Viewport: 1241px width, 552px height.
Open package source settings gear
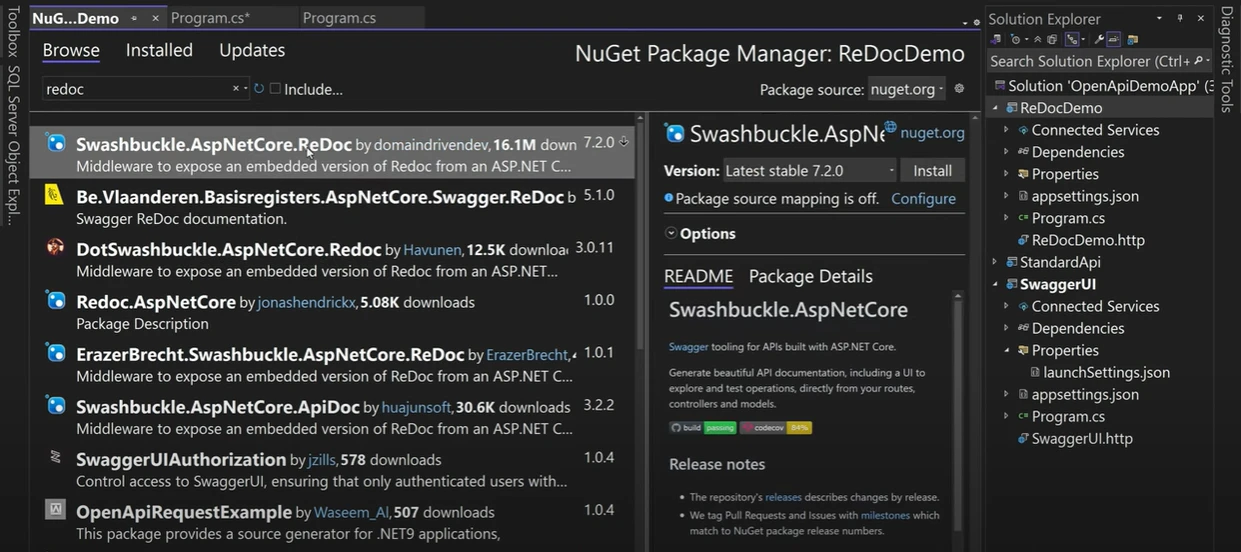[959, 89]
